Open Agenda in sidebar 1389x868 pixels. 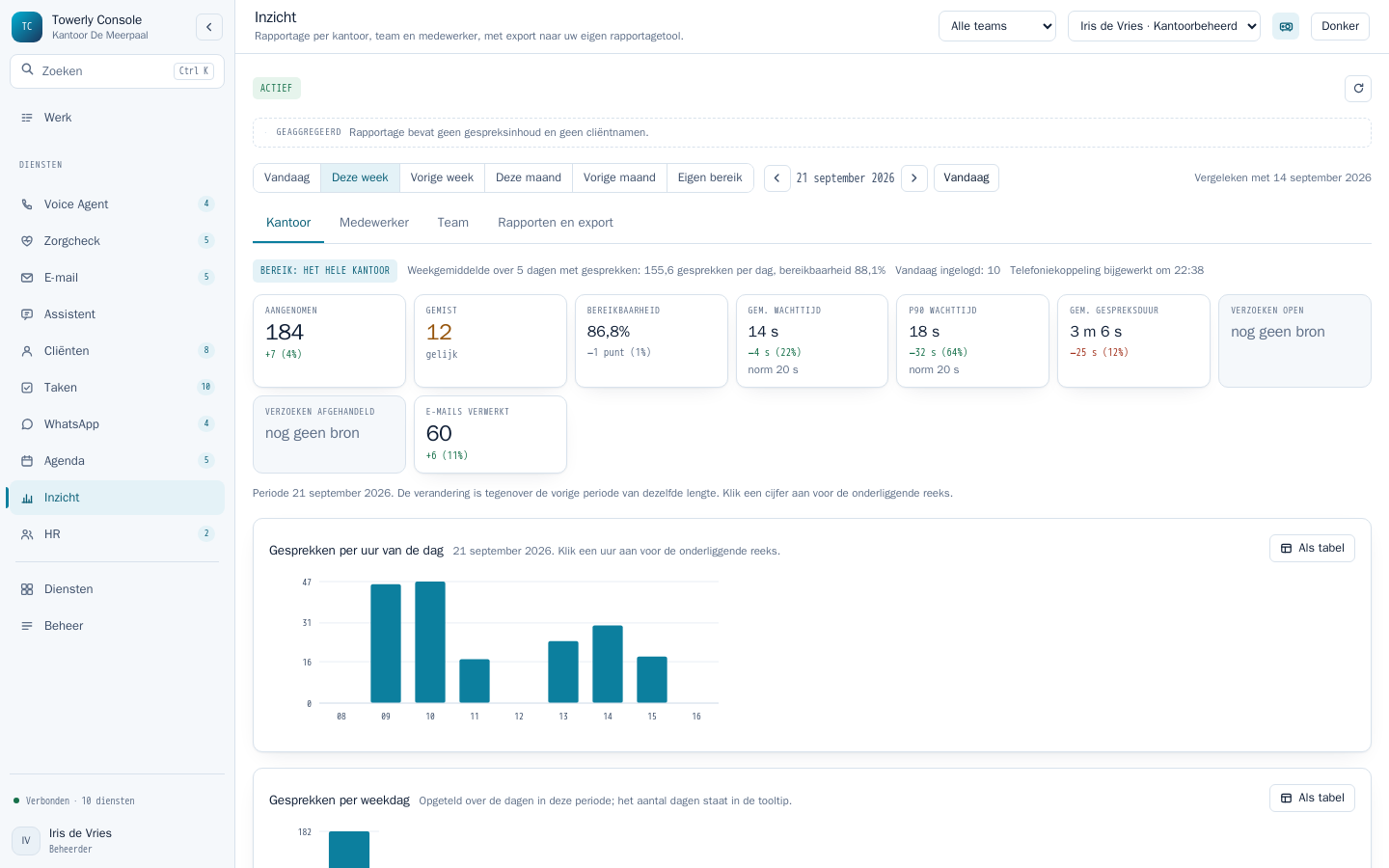pos(117,461)
